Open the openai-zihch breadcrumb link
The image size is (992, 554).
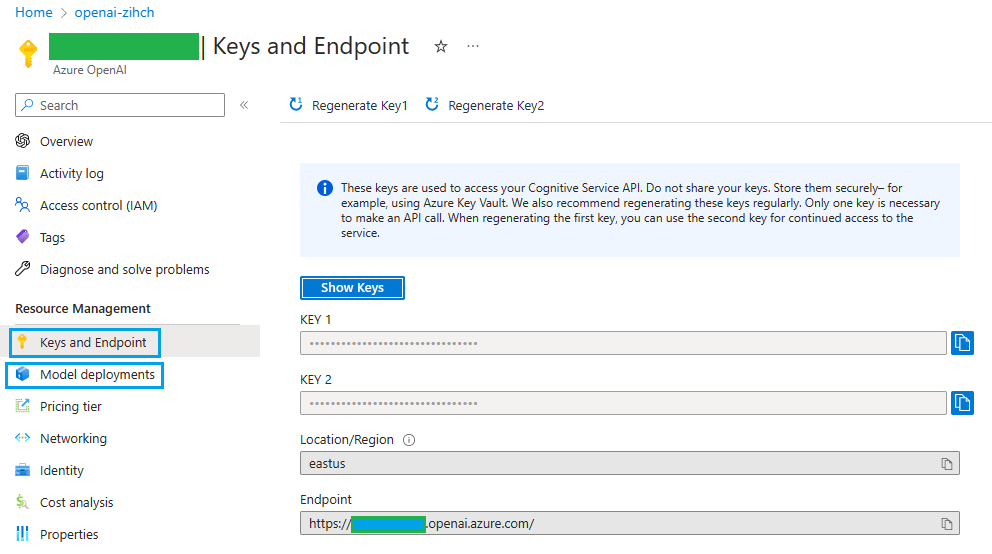click(115, 13)
